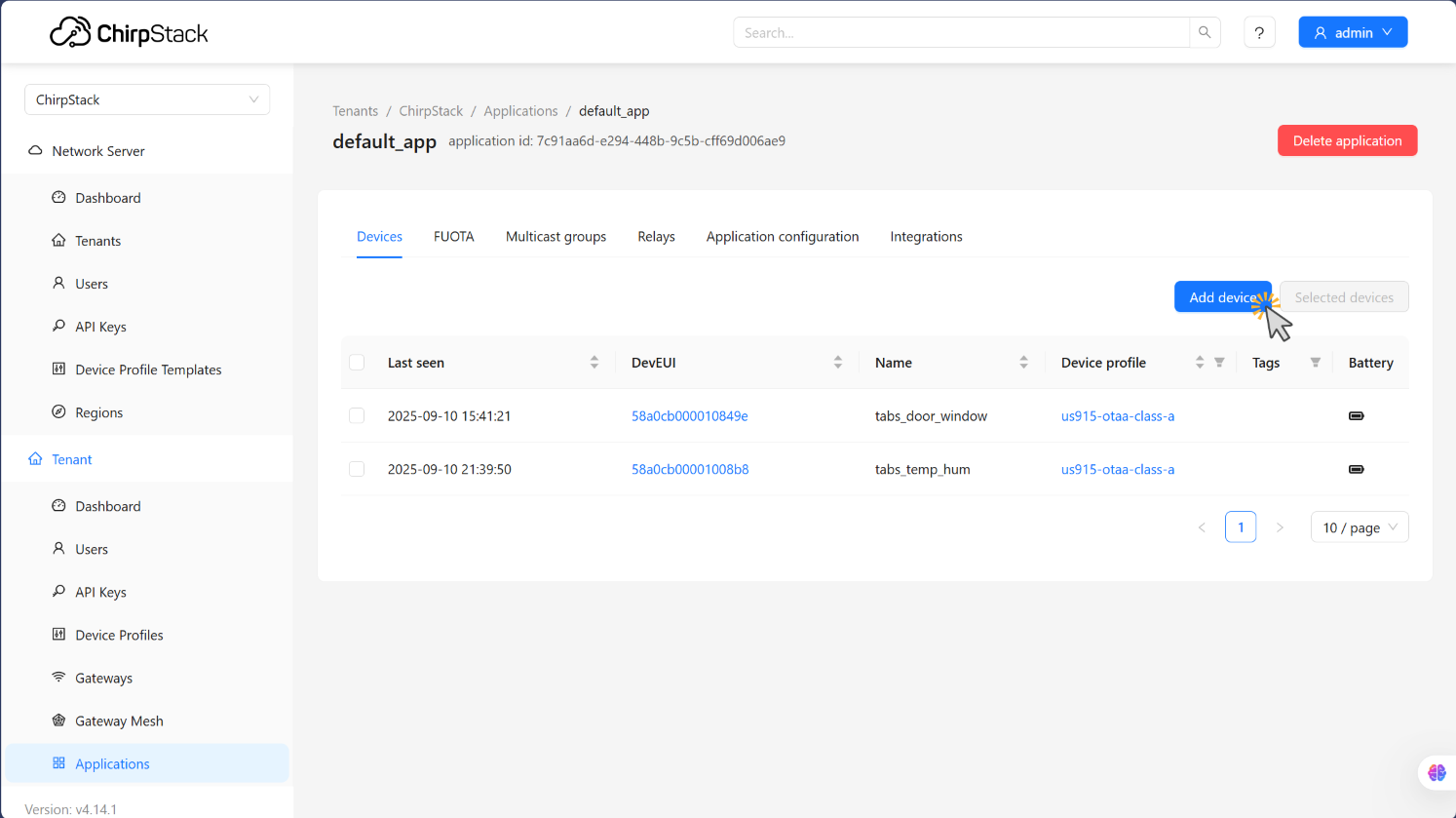
Task: Open device 58a0cb00001008b8 link
Action: pyautogui.click(x=690, y=469)
